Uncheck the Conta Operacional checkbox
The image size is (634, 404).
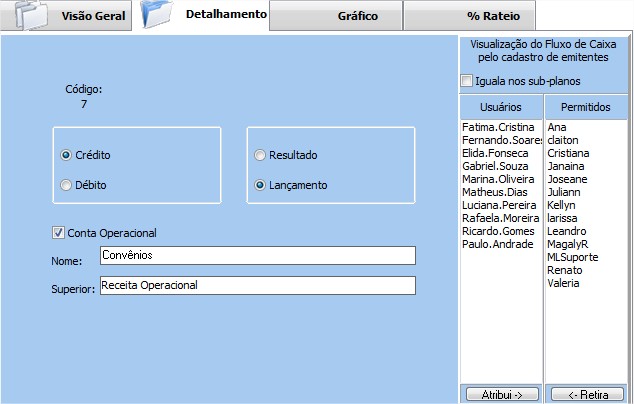[x=58, y=233]
